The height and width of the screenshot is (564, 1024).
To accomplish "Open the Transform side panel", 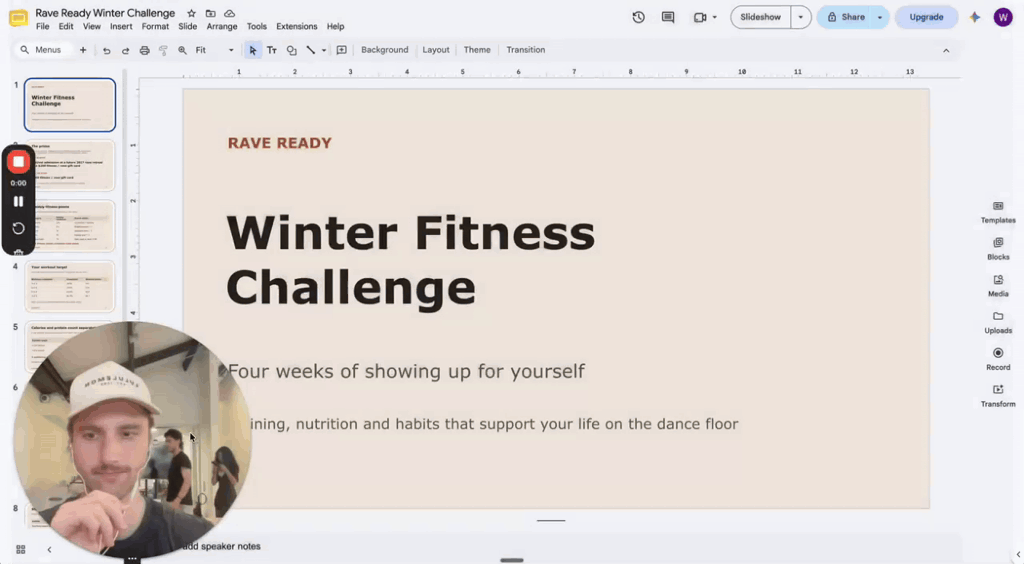I will 998,396.
